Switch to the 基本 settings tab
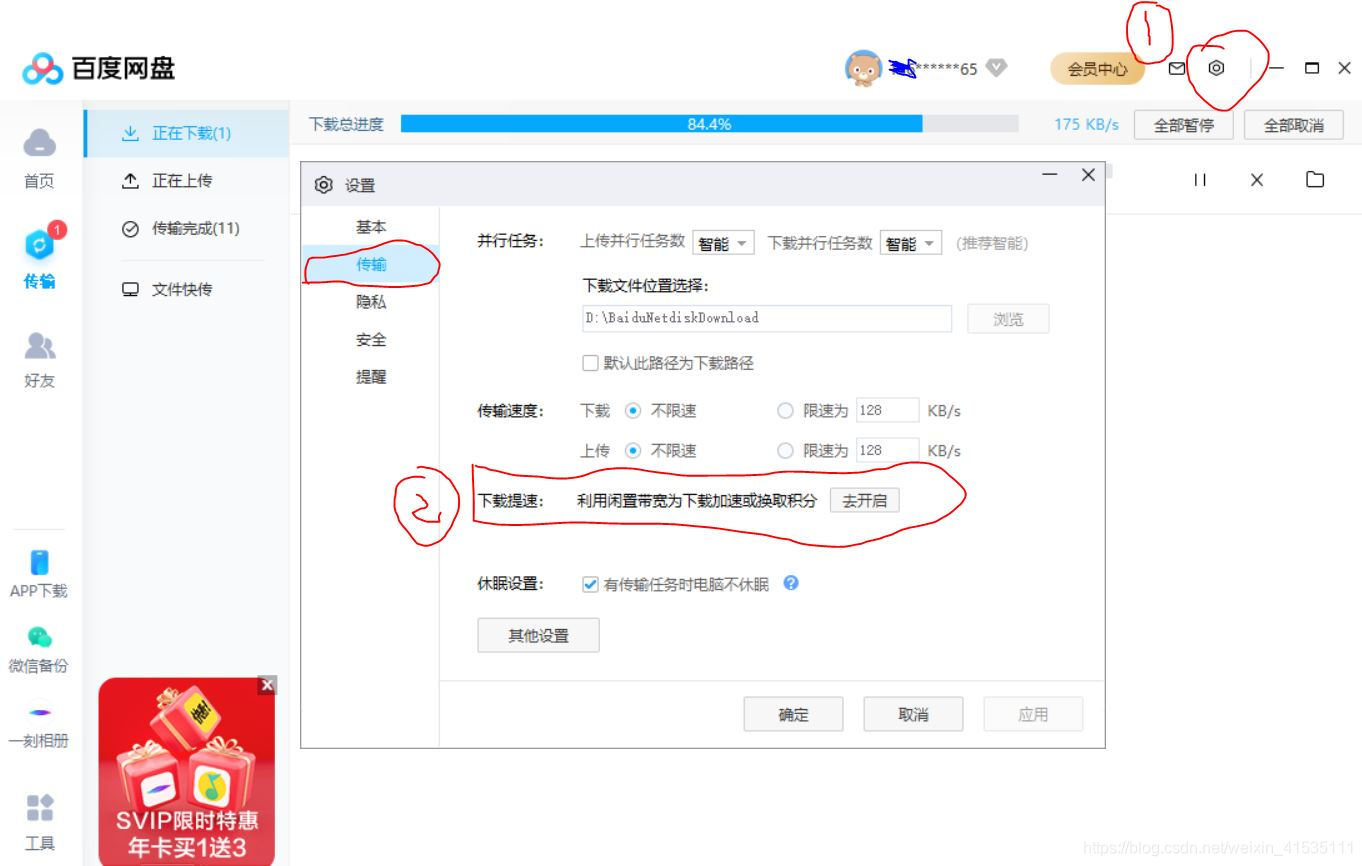This screenshot has width=1362, height=866. [x=371, y=227]
